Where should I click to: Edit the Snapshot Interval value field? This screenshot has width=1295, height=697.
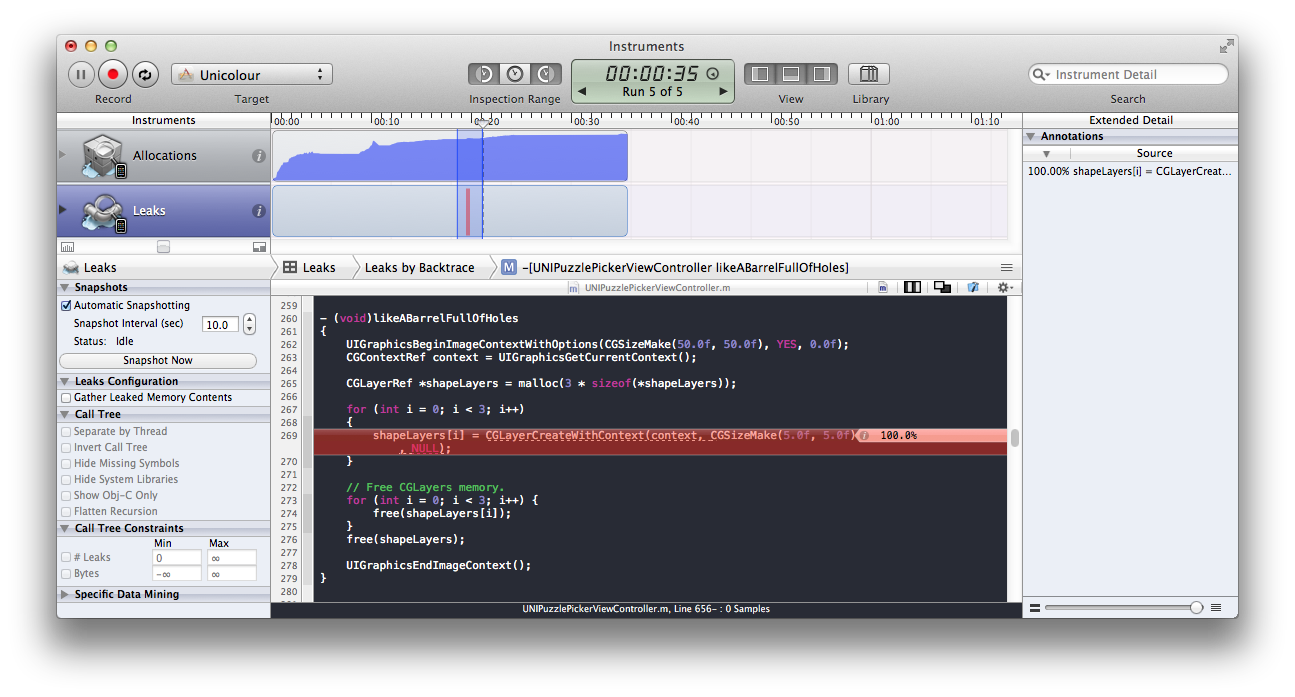pyautogui.click(x=220, y=324)
